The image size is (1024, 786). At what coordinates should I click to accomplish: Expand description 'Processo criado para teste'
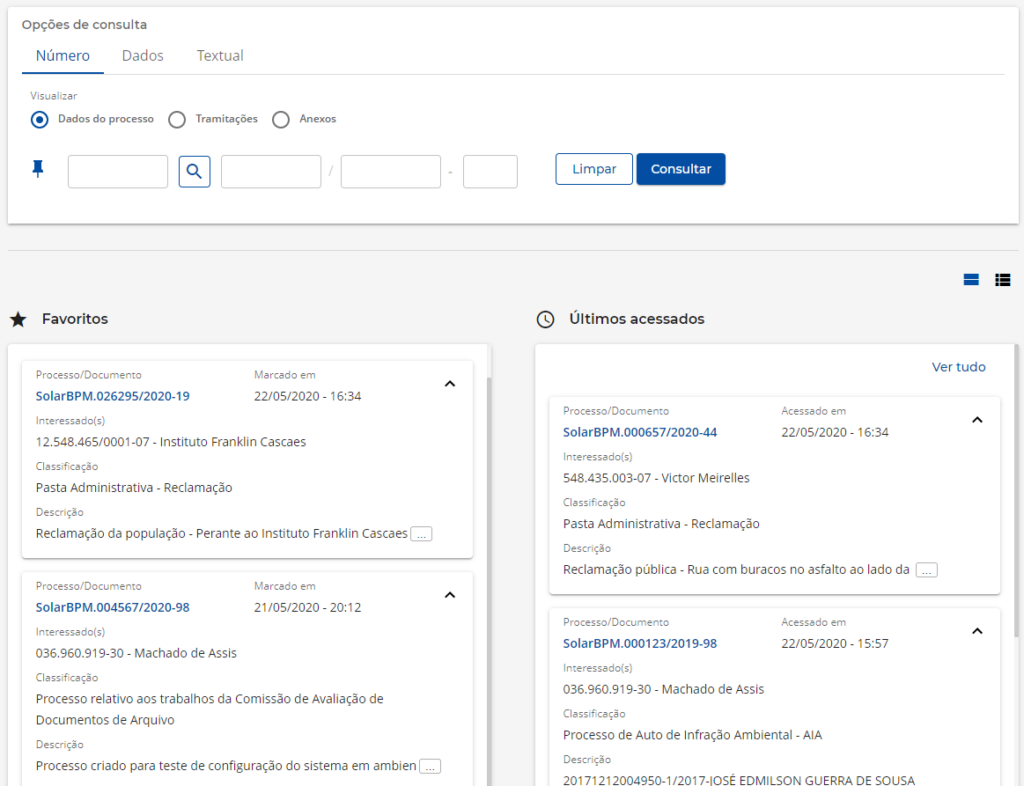click(x=430, y=766)
